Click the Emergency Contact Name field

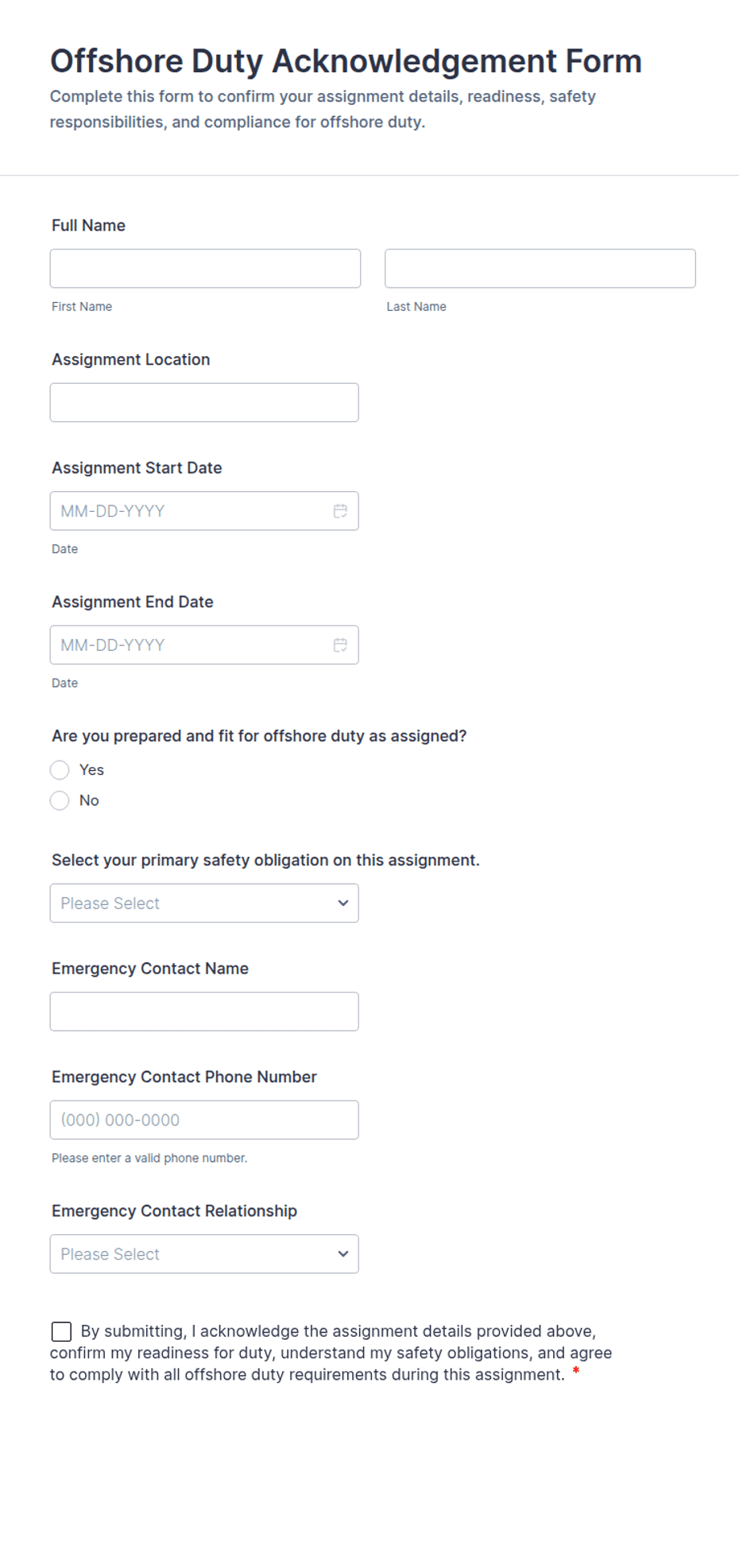point(204,1012)
